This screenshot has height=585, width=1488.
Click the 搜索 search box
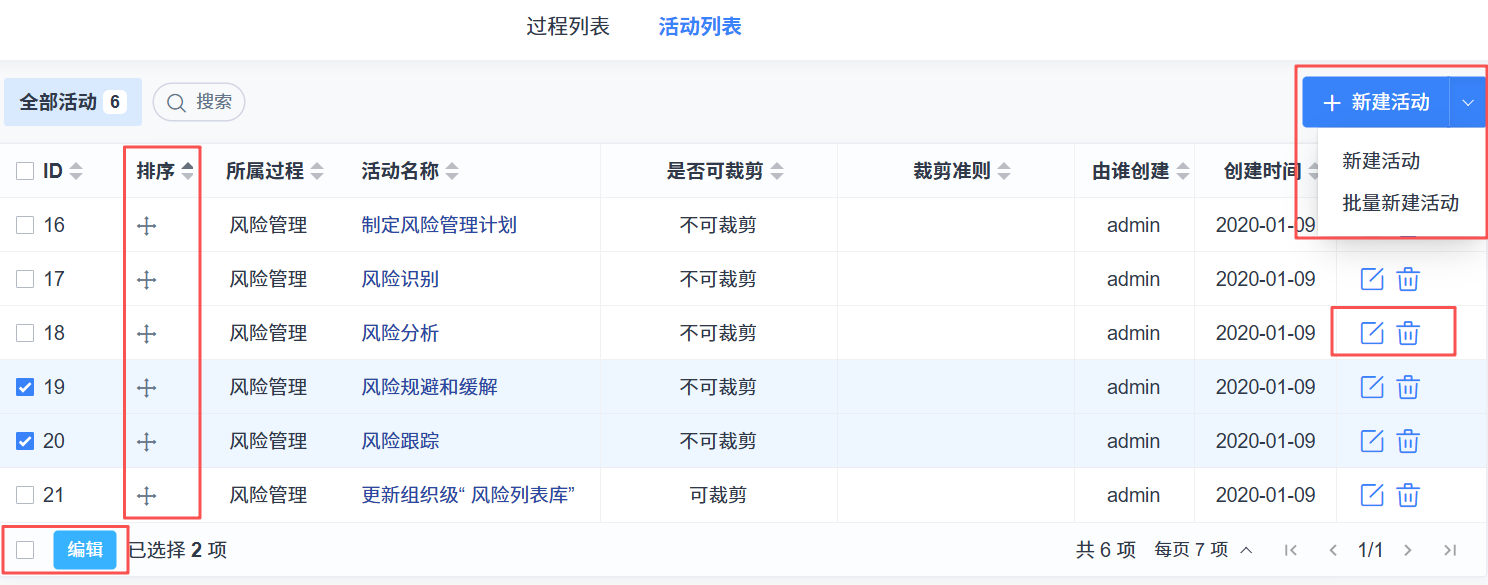tap(199, 102)
